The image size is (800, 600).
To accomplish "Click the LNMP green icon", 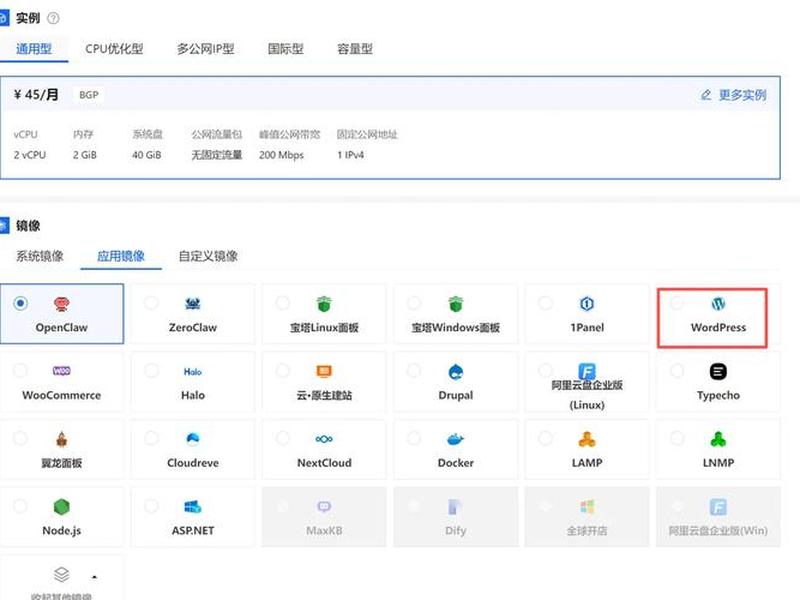I will [718, 439].
